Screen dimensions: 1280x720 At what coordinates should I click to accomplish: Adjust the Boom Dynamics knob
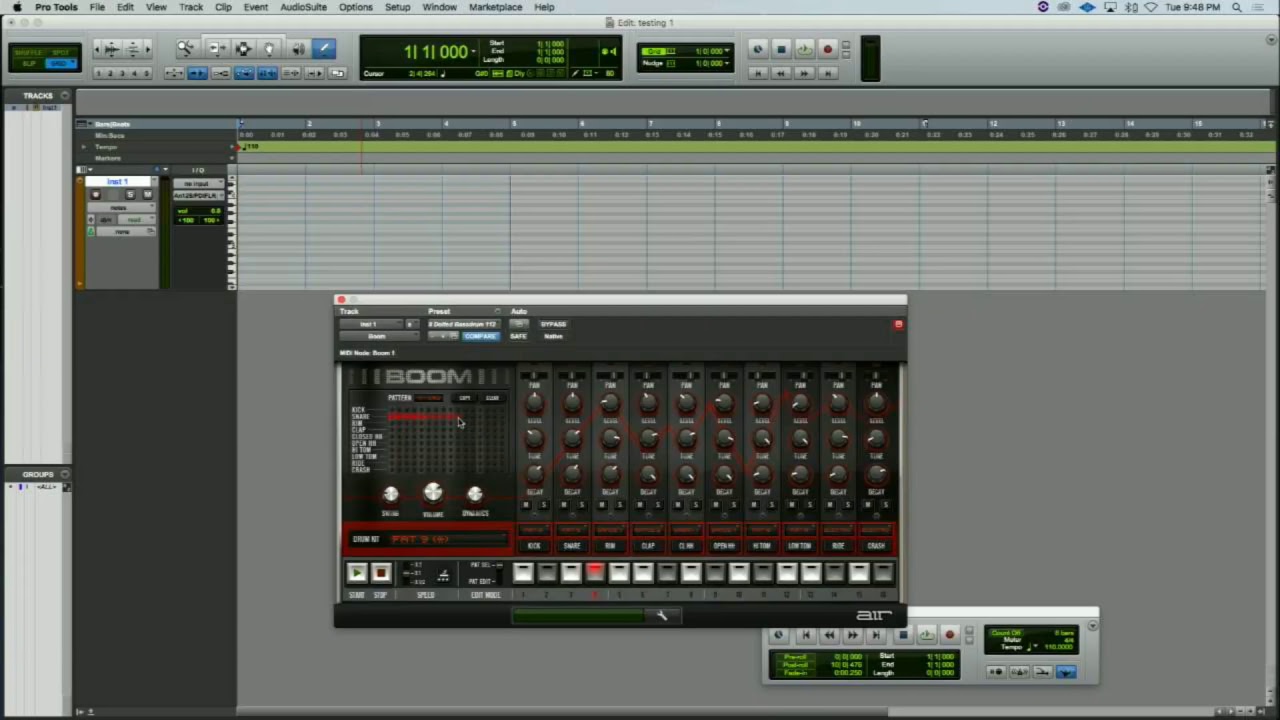coord(475,494)
